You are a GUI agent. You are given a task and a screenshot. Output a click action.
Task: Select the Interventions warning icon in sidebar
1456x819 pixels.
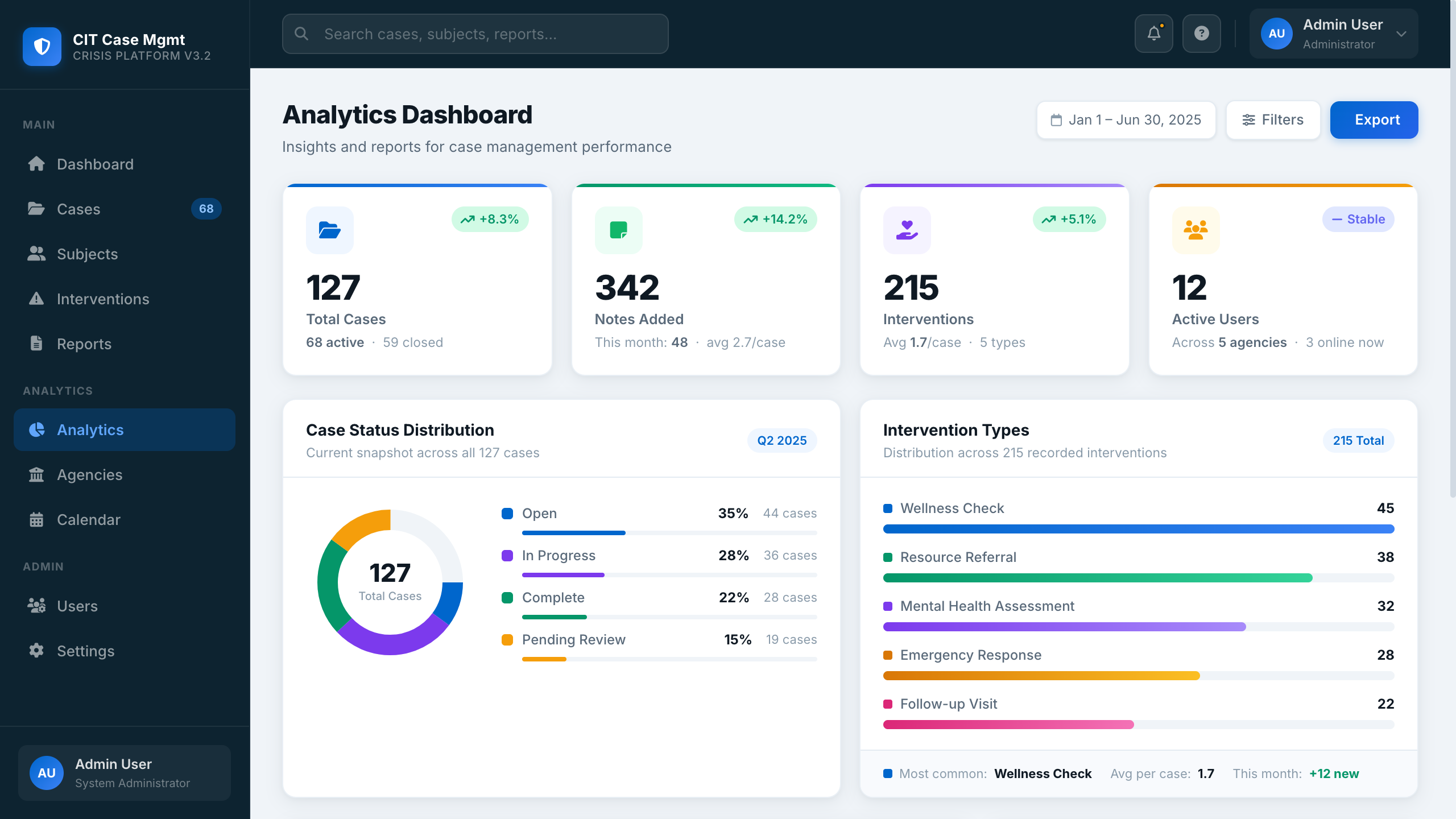click(36, 299)
